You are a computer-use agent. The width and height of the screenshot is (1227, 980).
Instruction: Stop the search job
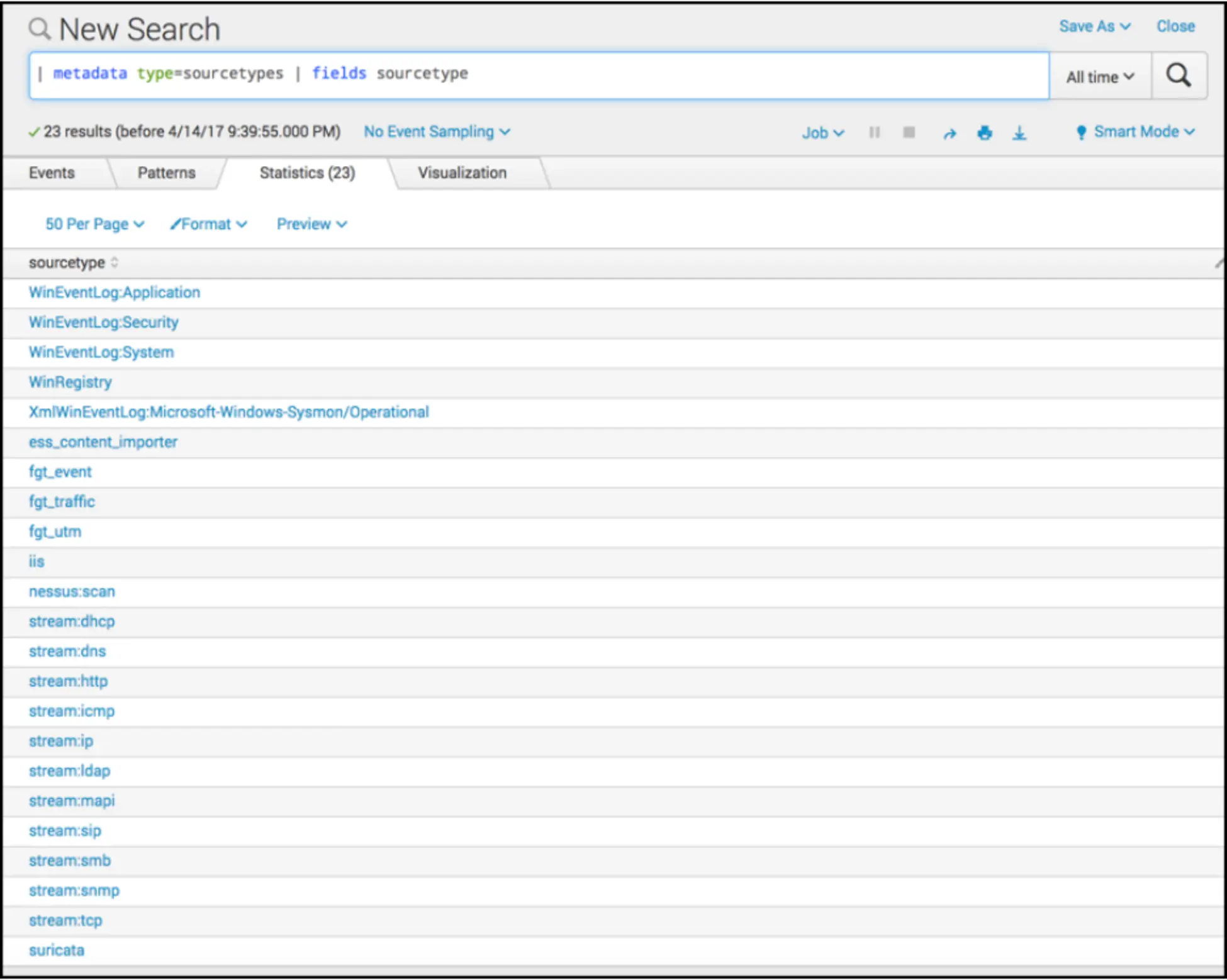(909, 132)
